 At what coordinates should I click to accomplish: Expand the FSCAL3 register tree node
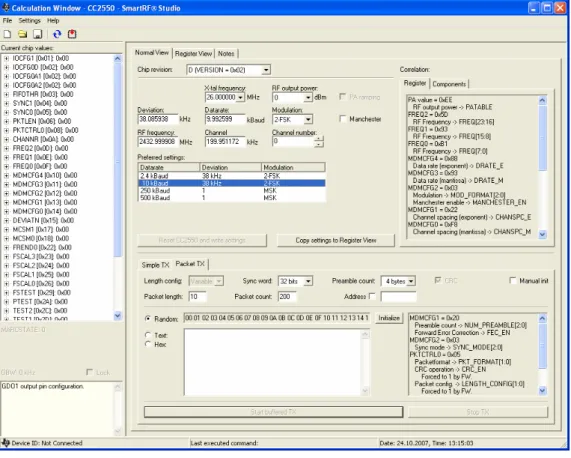(x=6, y=256)
